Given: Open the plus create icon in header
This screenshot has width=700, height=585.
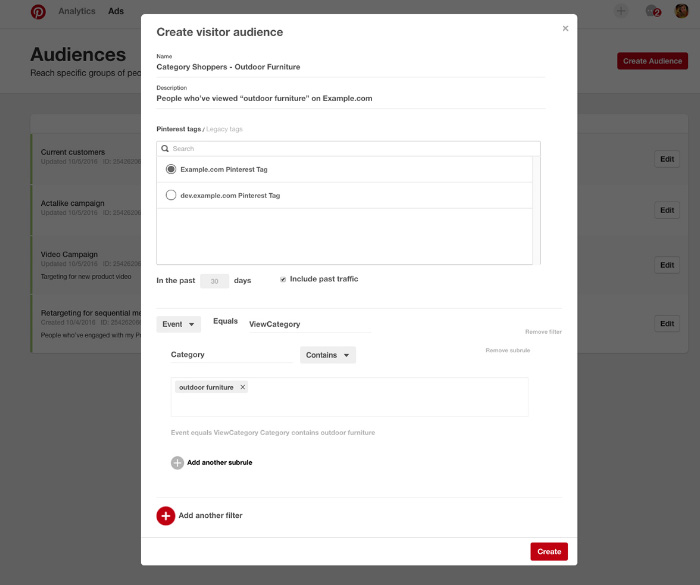Looking at the screenshot, I should point(621,11).
